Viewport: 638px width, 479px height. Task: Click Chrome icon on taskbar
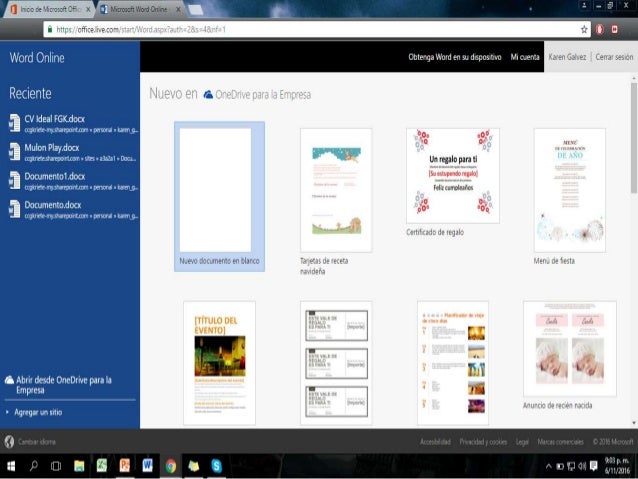(x=171, y=466)
